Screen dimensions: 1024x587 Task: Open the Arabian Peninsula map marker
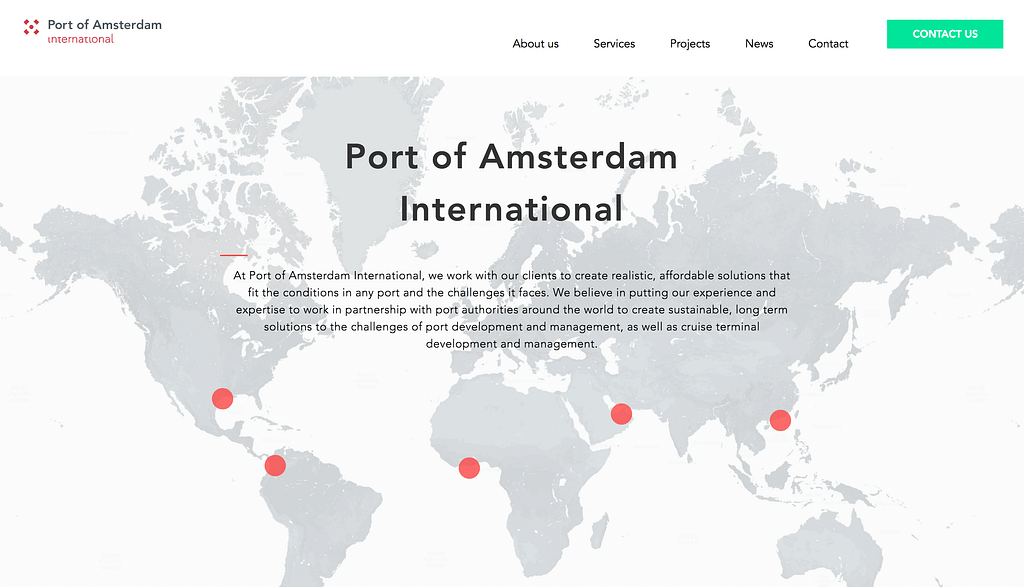(x=621, y=413)
